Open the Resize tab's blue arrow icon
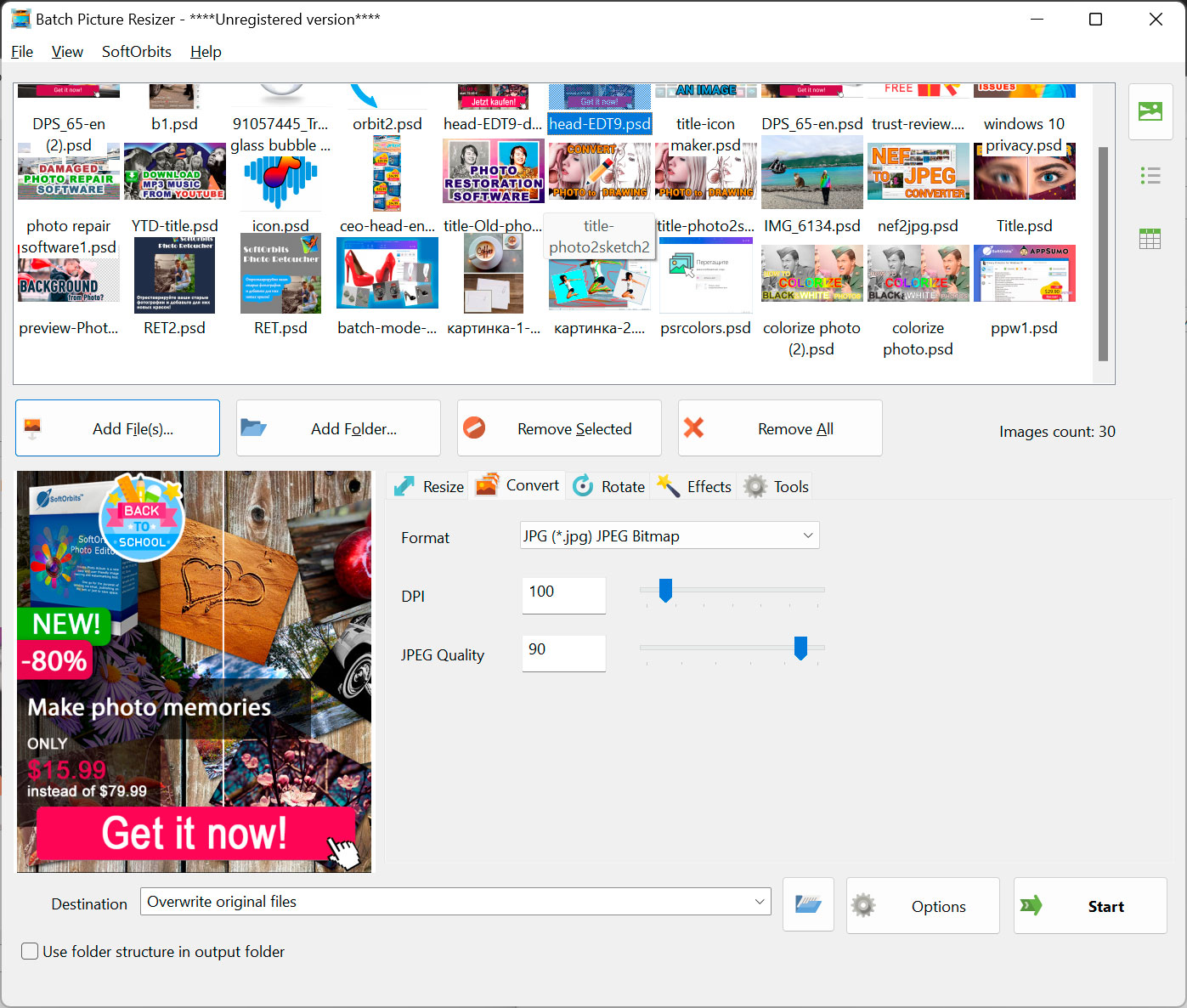 pyautogui.click(x=404, y=485)
